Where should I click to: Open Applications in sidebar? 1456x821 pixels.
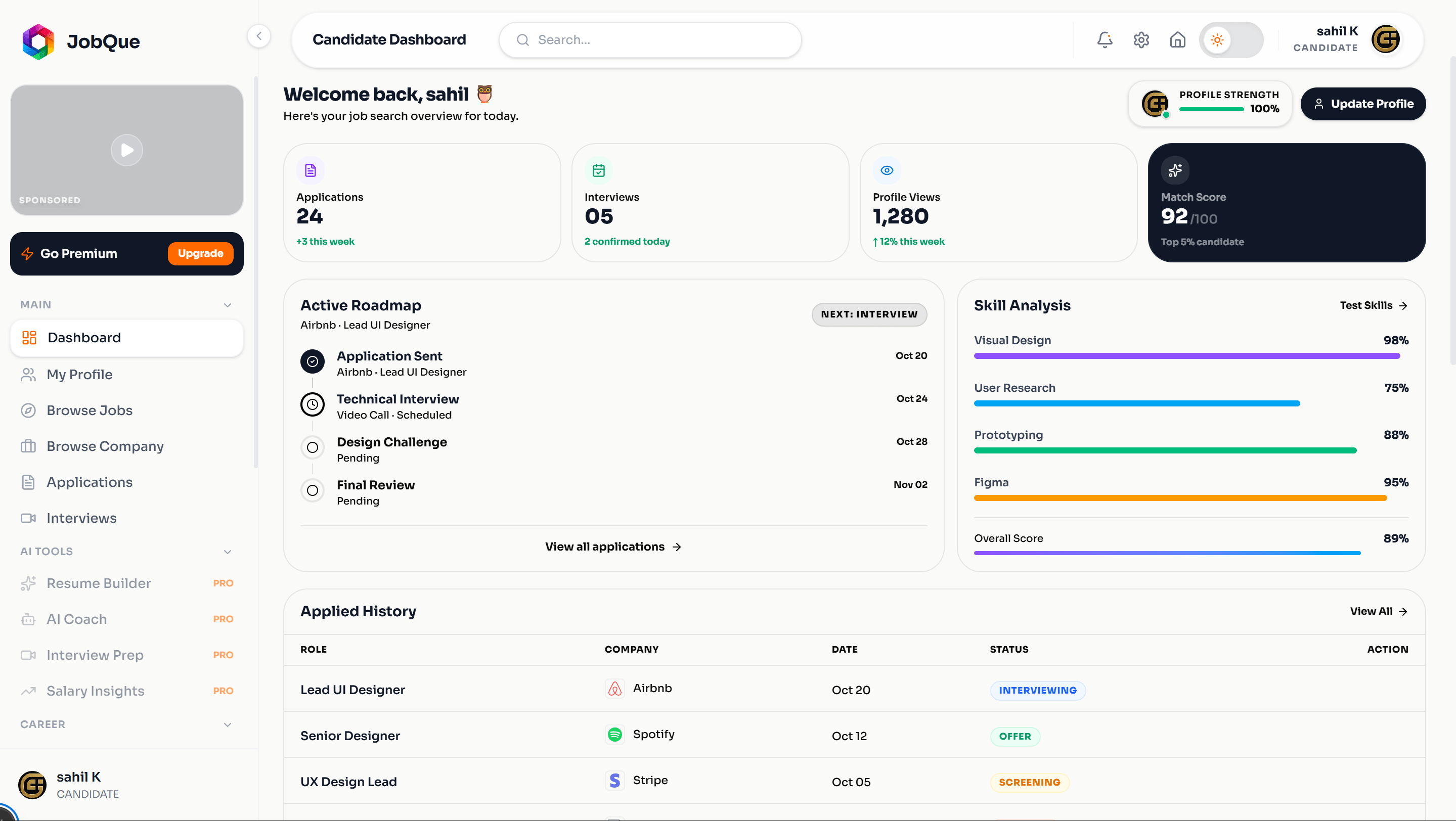(127, 482)
